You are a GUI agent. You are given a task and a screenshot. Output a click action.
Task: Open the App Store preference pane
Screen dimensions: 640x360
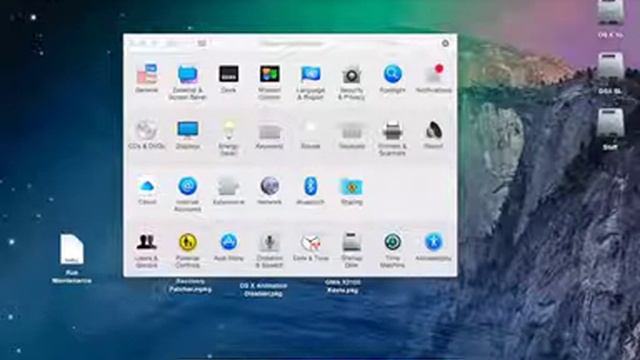(229, 247)
